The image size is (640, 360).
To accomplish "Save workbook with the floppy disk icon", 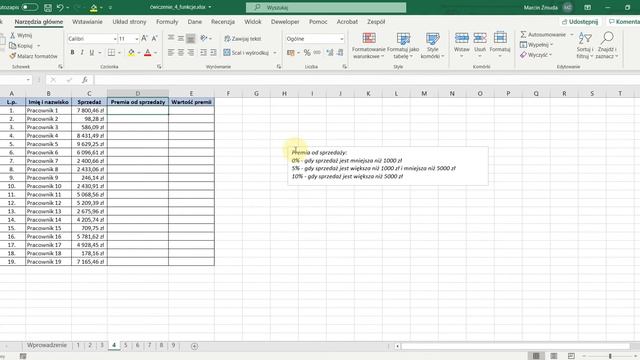I will click(x=48, y=7).
